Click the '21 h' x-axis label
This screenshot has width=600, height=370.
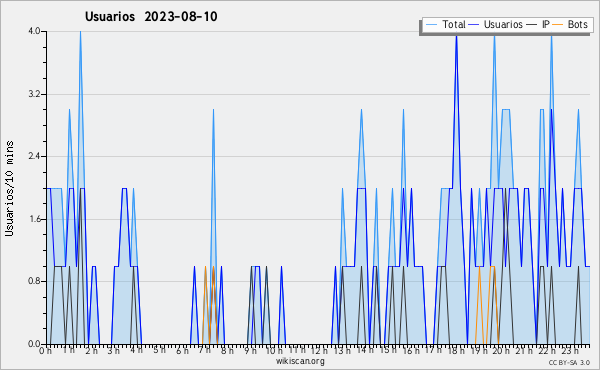524,351
